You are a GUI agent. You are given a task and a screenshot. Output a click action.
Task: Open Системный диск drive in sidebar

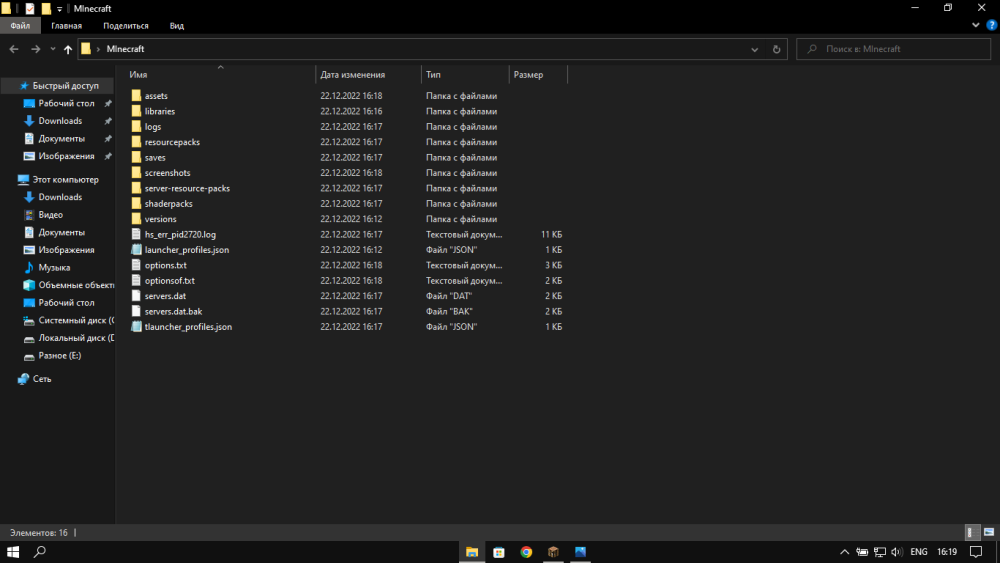(76, 320)
